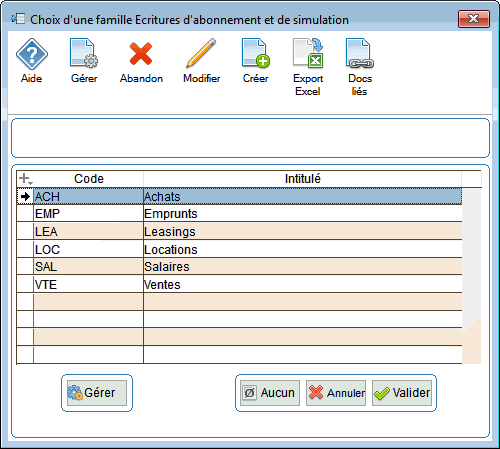This screenshot has height=449, width=500.
Task: Launch Export Excel from toolbar
Action: pos(308,53)
